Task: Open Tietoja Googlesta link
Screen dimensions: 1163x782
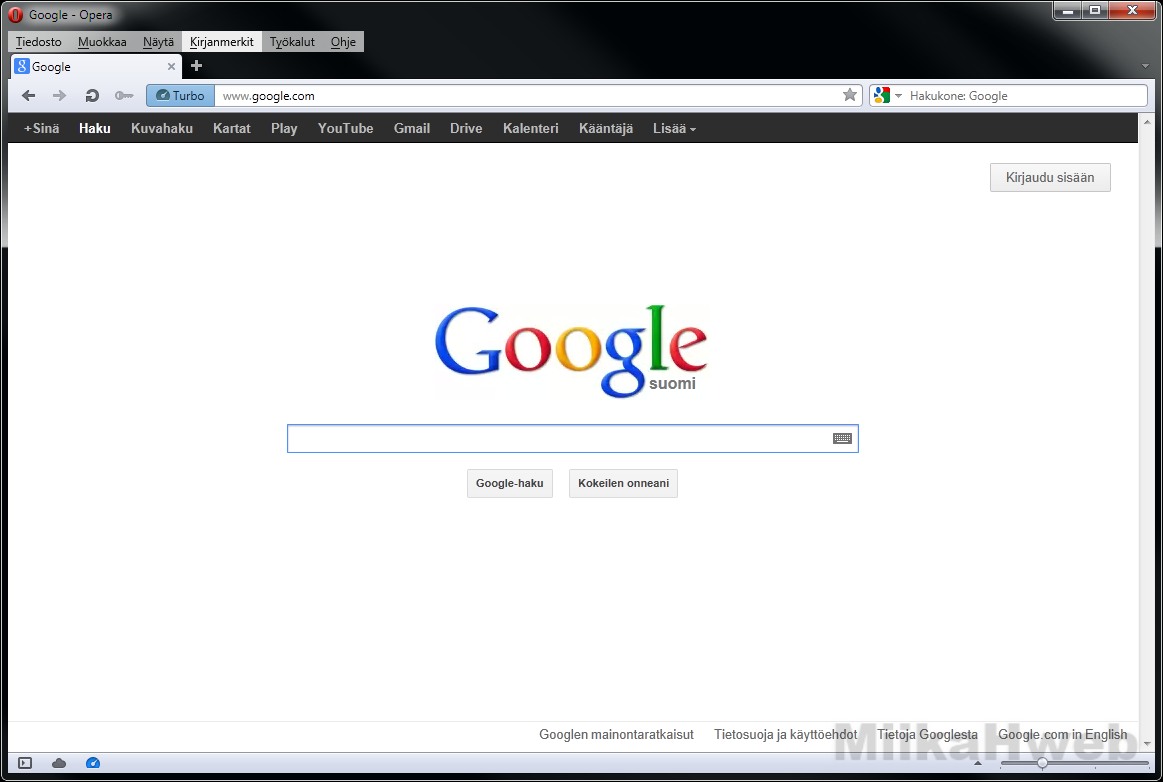Action: coord(927,735)
